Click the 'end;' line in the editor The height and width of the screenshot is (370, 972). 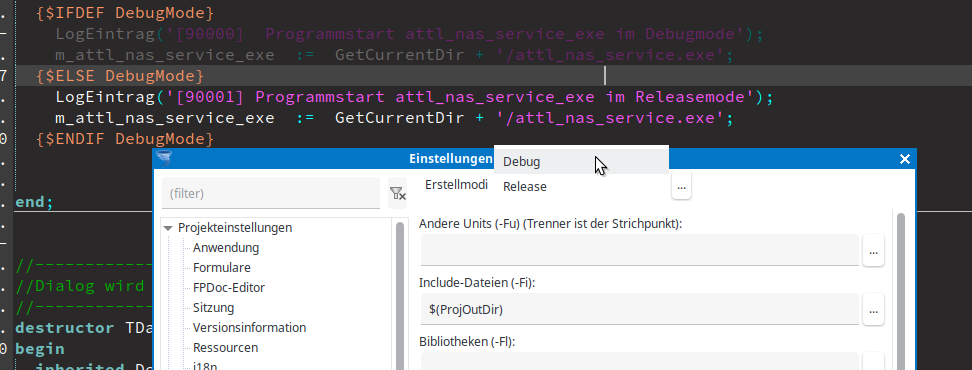tap(35, 203)
